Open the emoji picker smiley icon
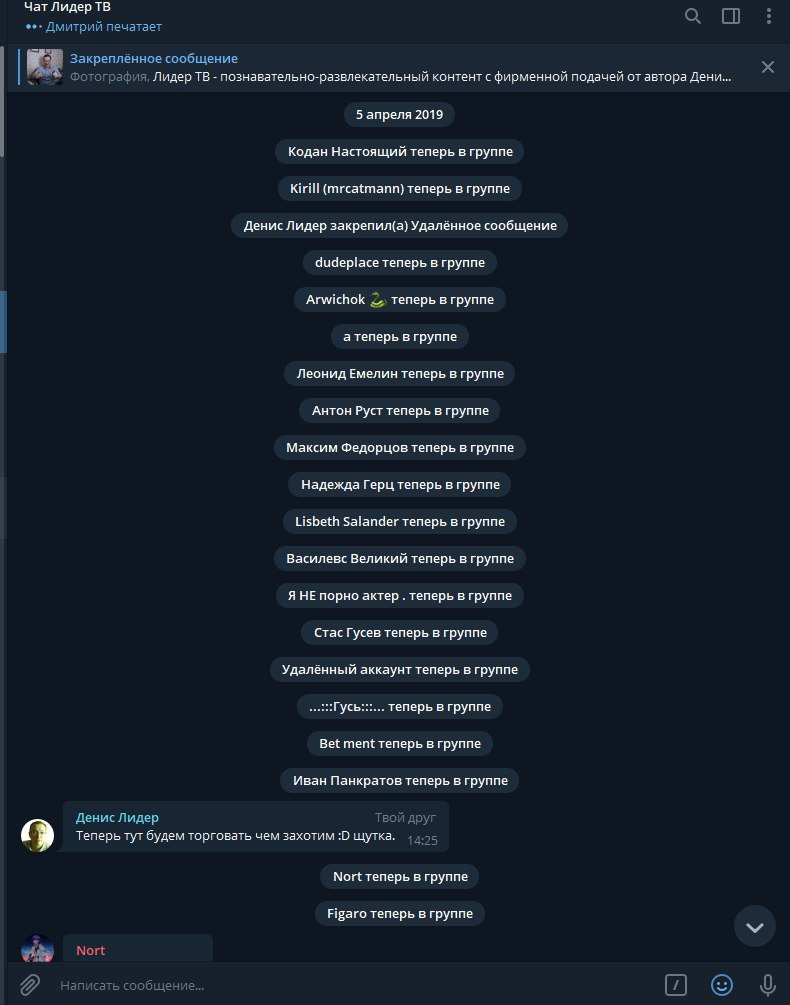 (721, 984)
